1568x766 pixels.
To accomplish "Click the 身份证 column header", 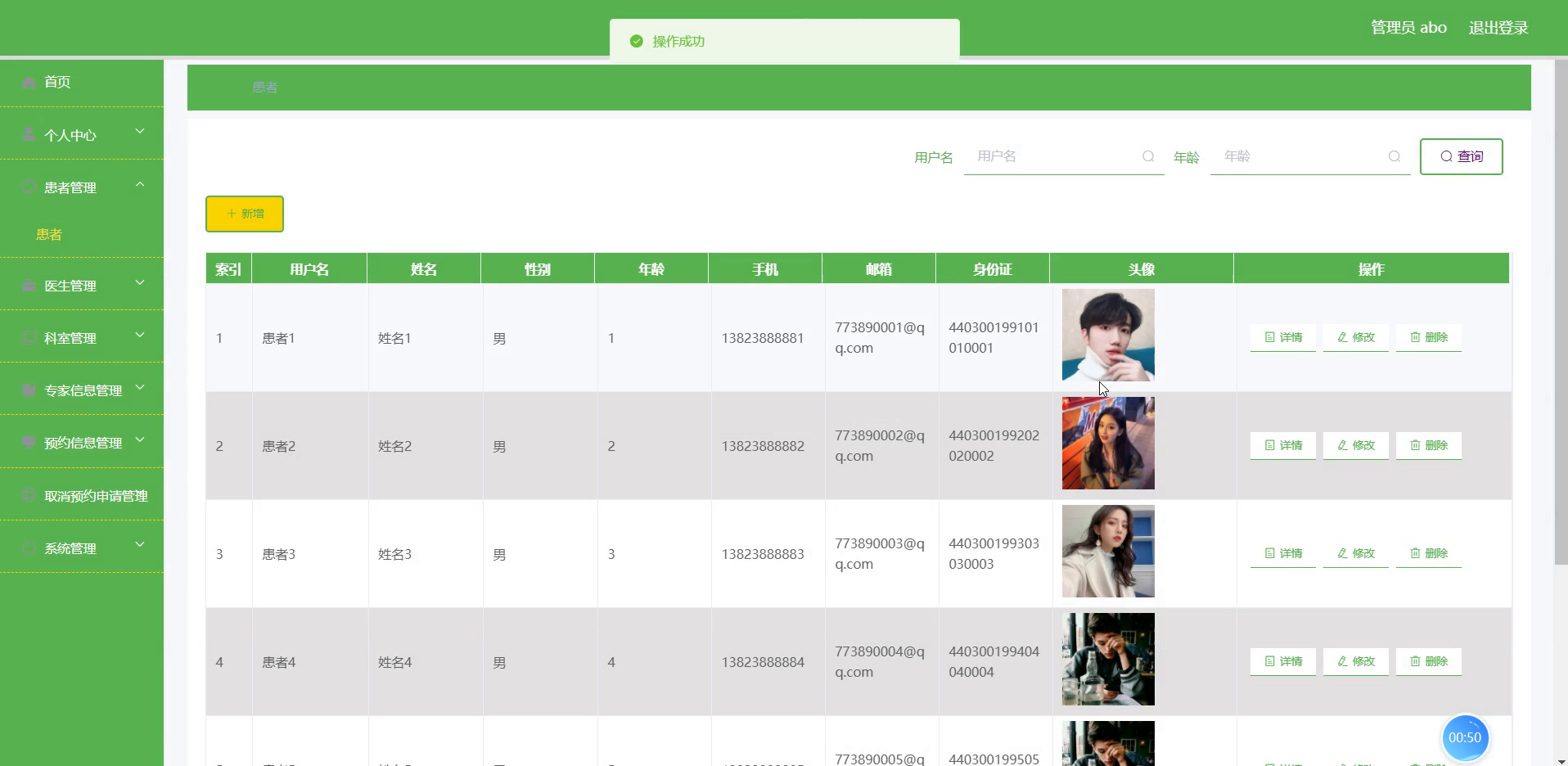I will [x=993, y=269].
